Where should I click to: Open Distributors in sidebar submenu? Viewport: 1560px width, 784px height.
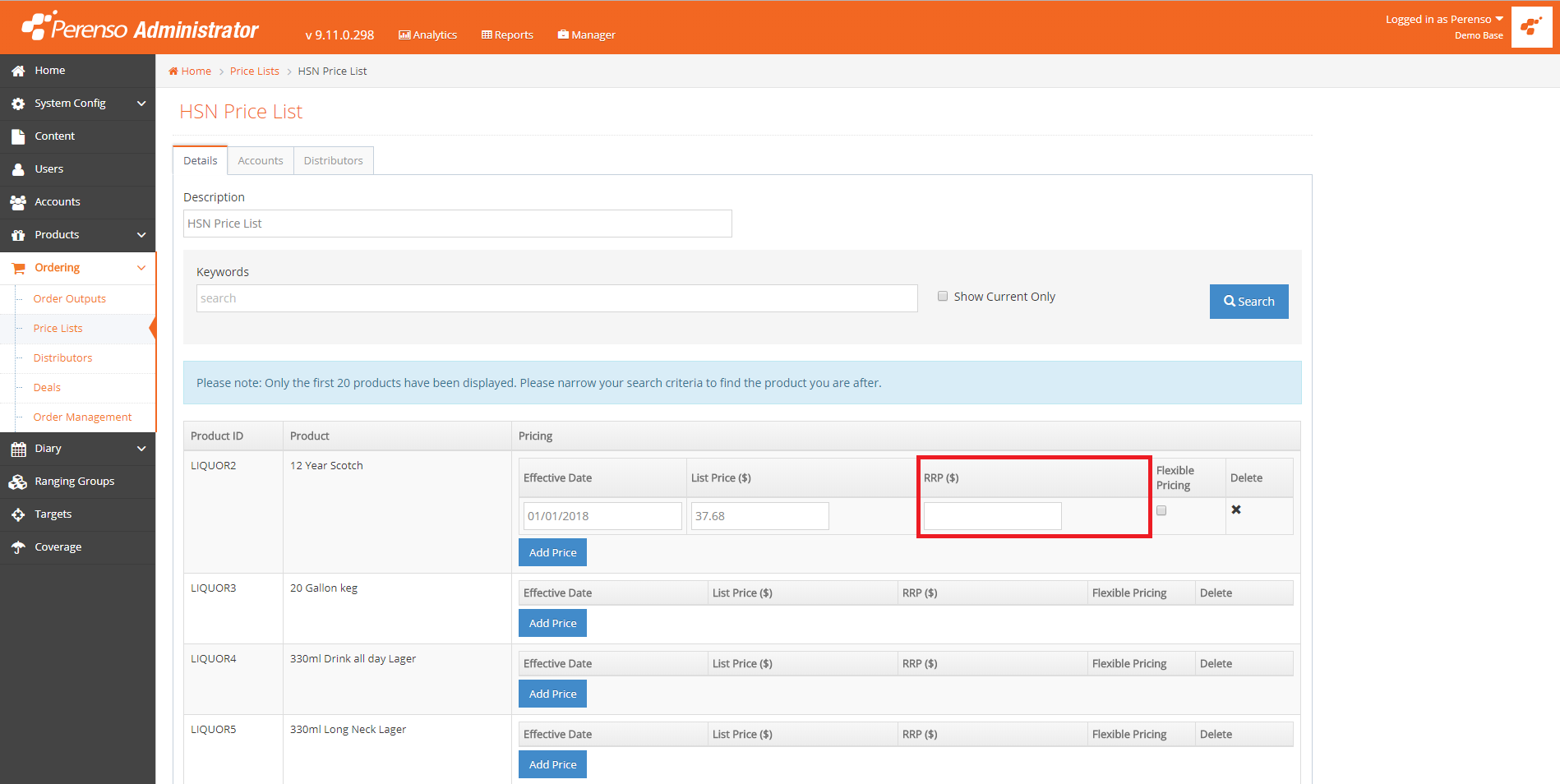[x=63, y=358]
